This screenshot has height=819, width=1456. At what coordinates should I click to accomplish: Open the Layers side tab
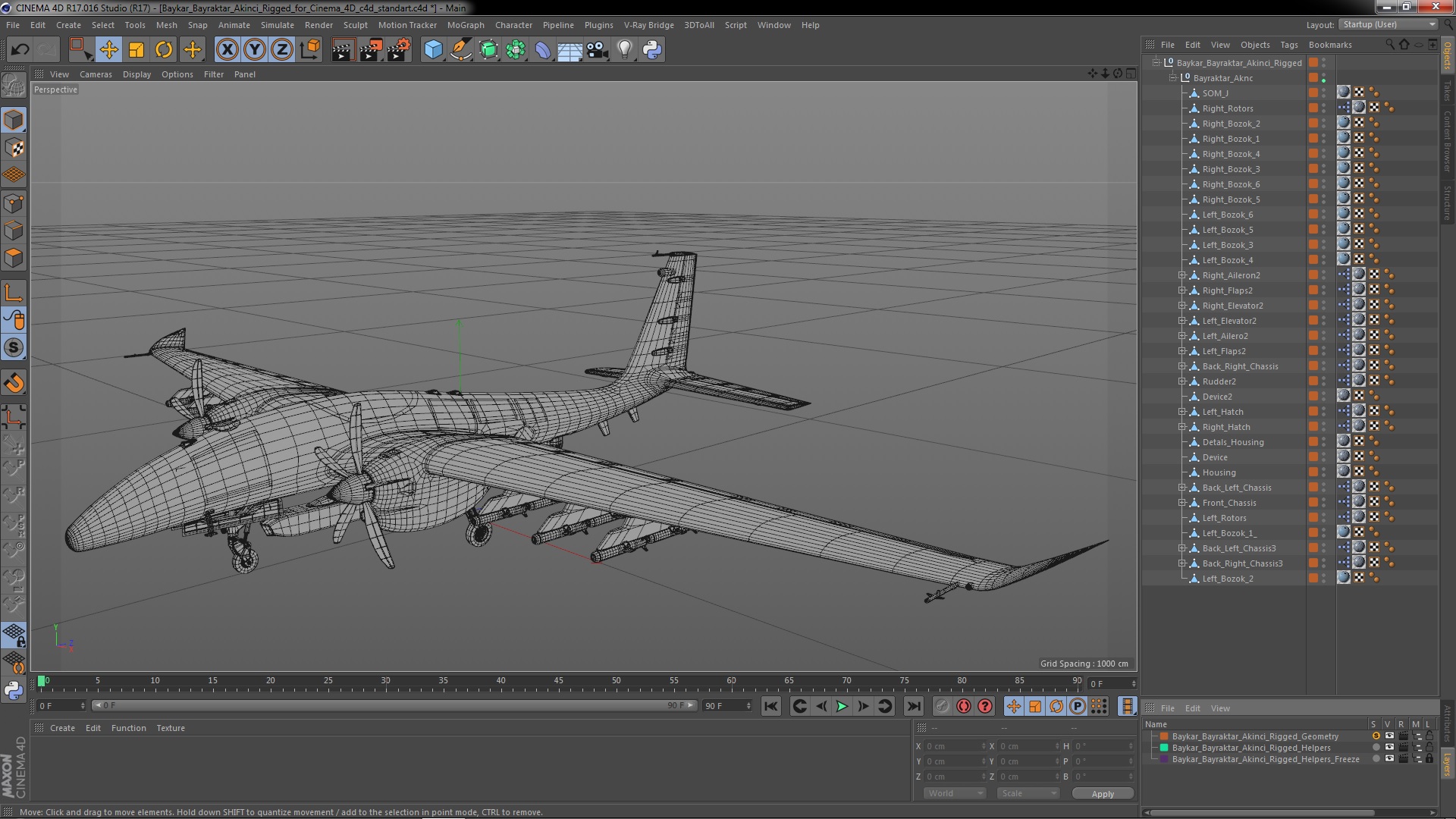click(x=1448, y=763)
